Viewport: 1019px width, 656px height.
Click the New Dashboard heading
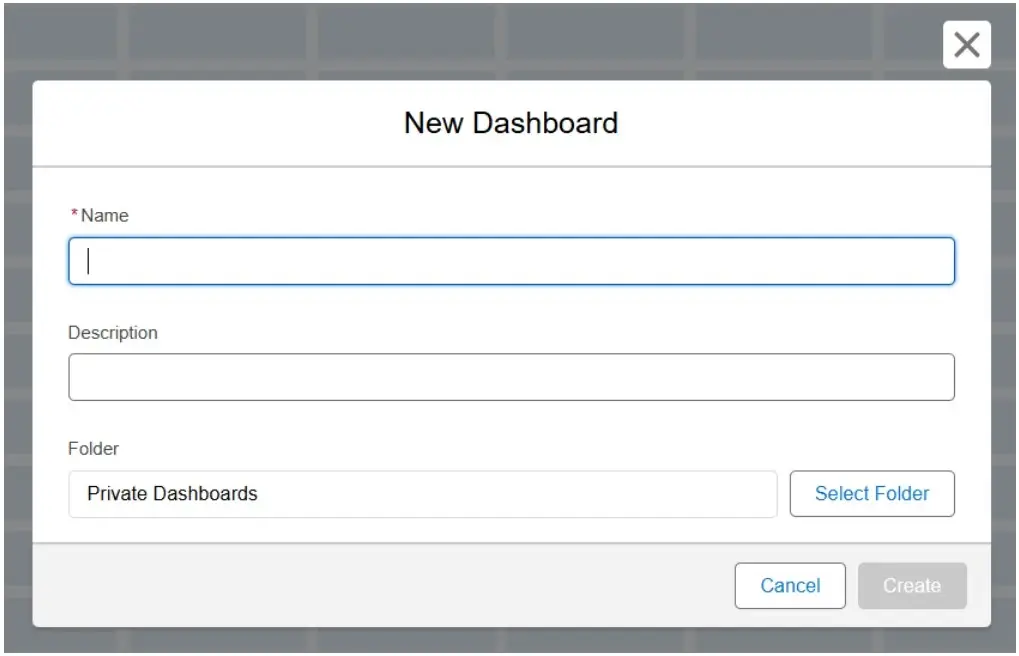pos(511,123)
